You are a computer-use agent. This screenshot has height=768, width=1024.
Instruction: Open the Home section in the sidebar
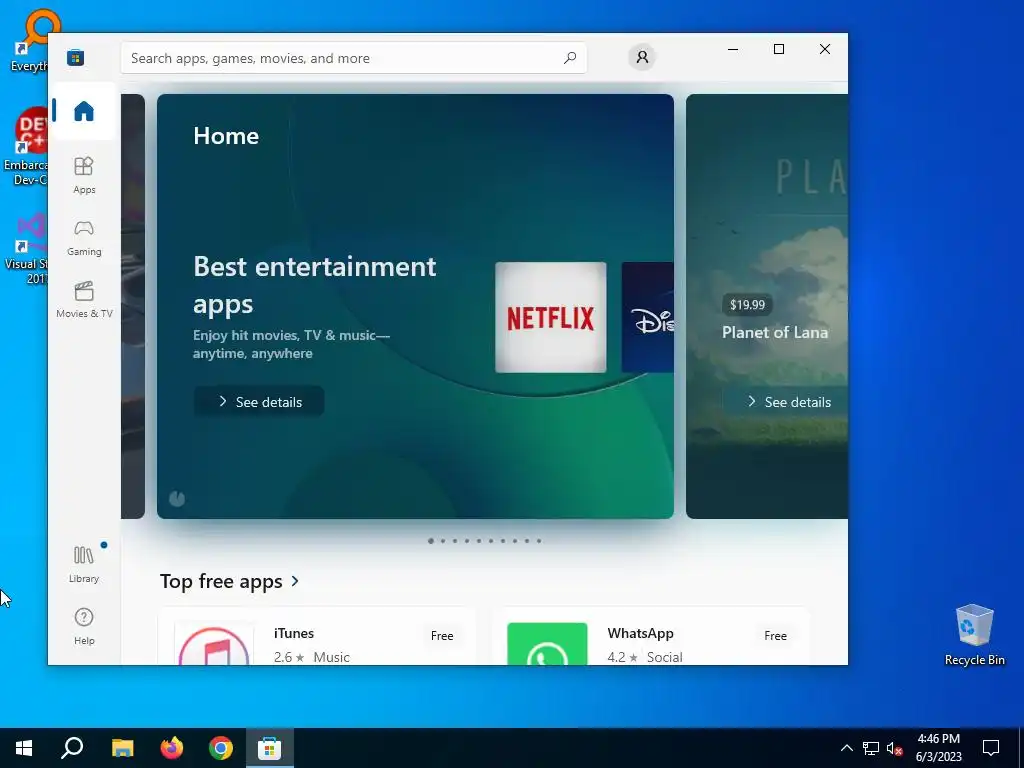(x=84, y=111)
